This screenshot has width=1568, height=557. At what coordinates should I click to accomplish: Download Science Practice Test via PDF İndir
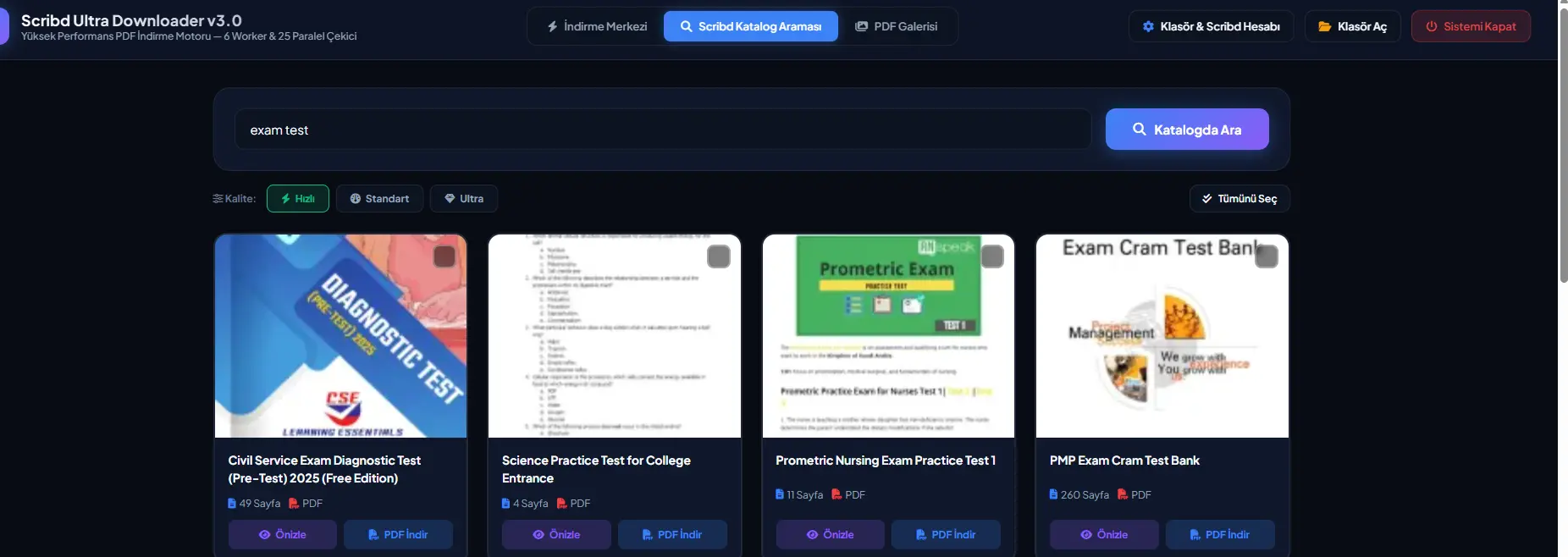672,534
